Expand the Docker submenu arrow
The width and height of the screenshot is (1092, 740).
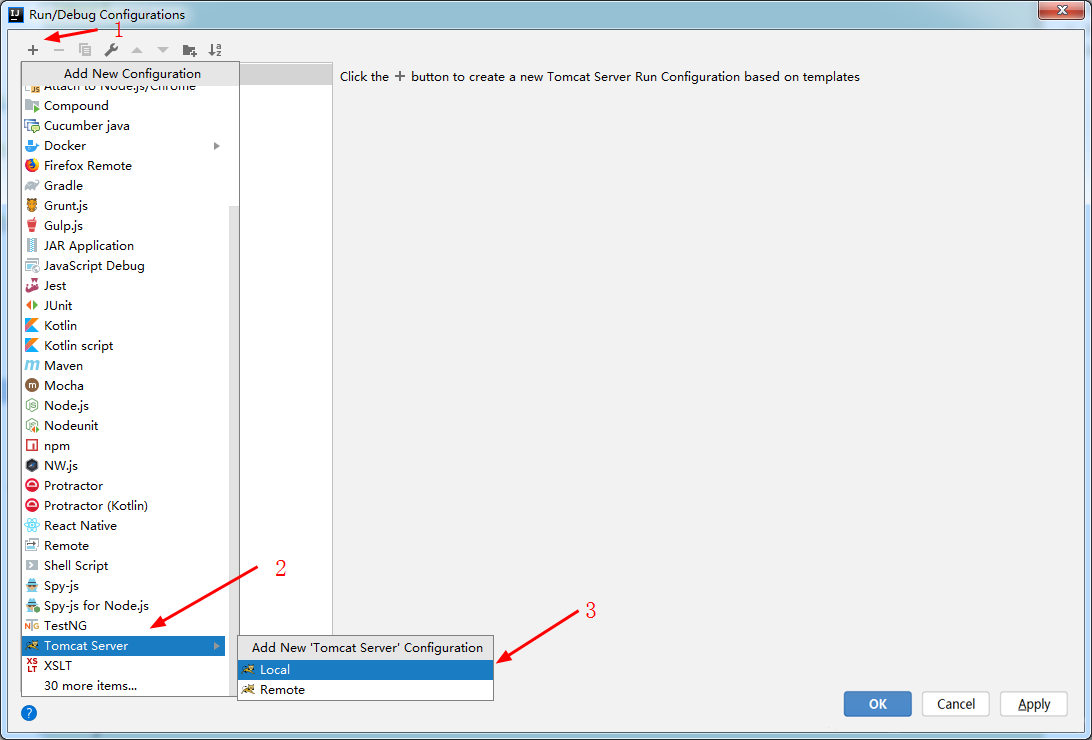(x=217, y=146)
